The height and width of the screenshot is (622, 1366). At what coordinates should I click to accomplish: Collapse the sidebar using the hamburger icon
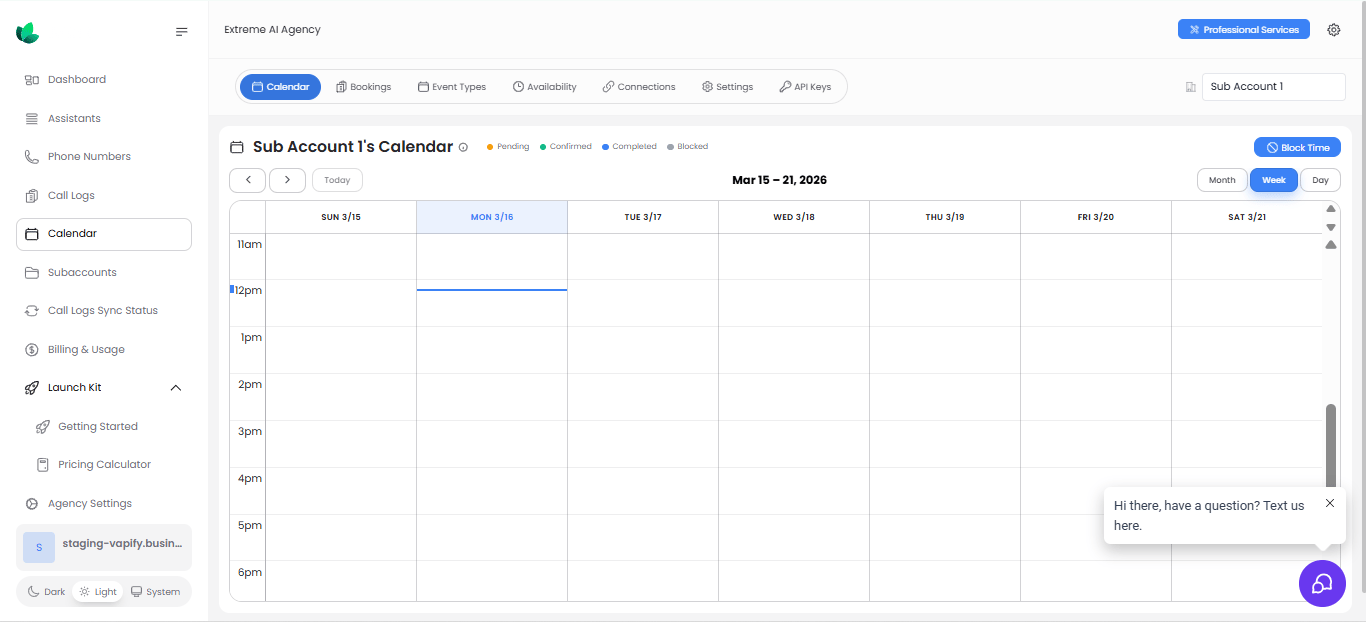[x=181, y=32]
